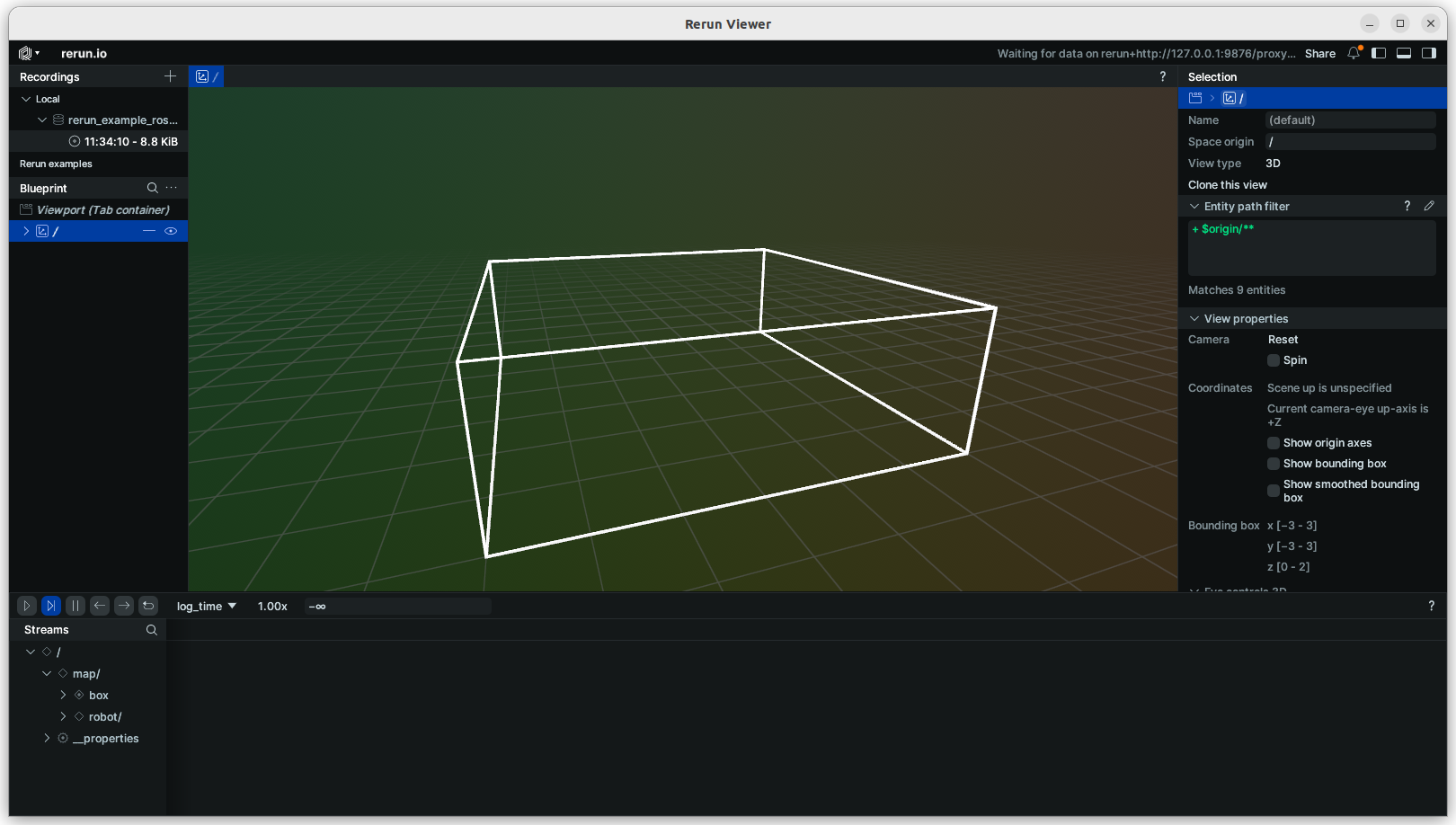Reset the camera view
Viewport: 1456px width, 825px height.
[x=1283, y=340]
